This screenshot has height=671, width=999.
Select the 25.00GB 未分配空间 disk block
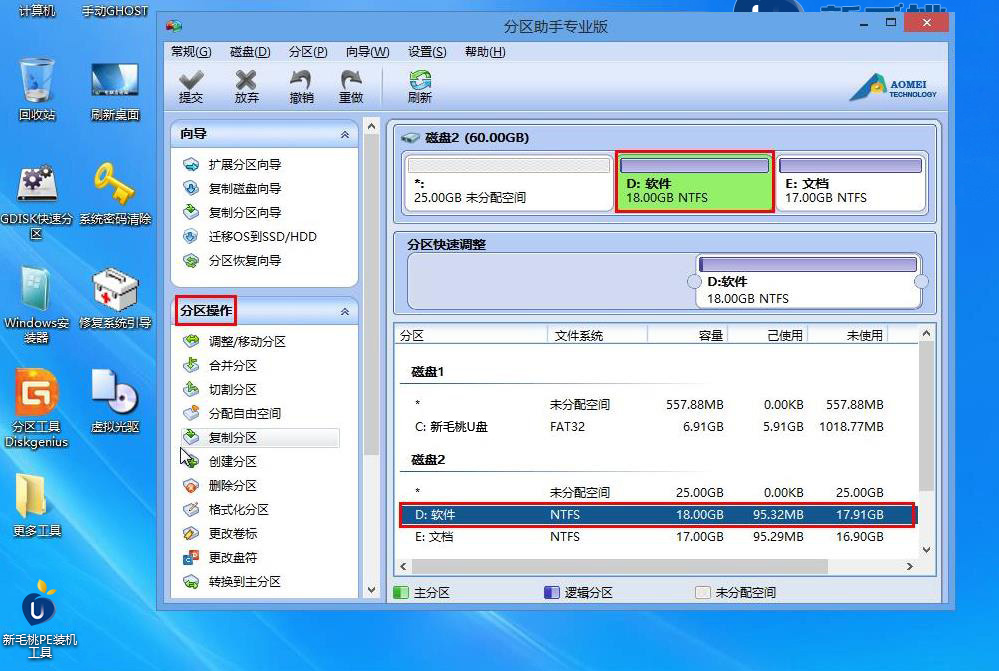tap(508, 182)
